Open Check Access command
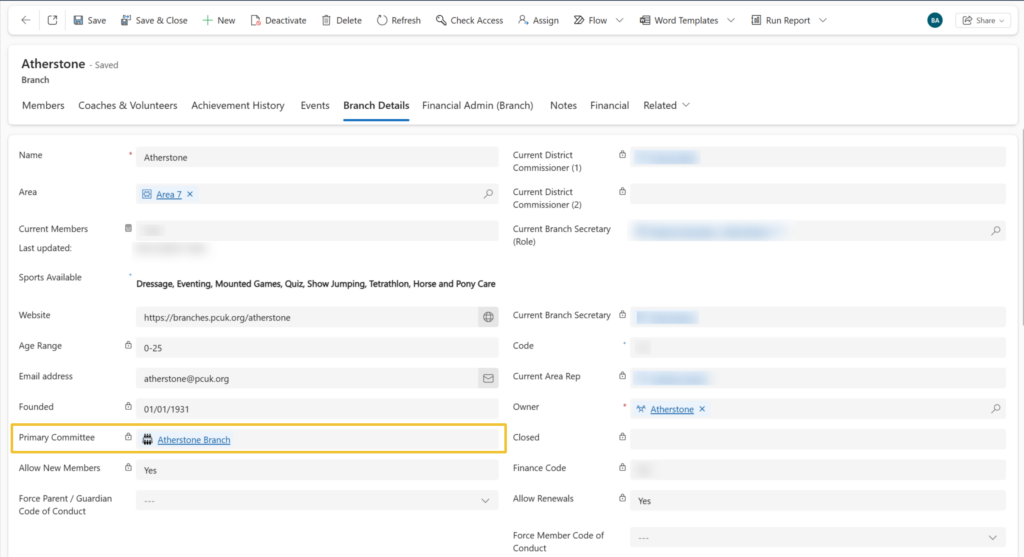Screen dimensions: 1024x557 point(469,20)
